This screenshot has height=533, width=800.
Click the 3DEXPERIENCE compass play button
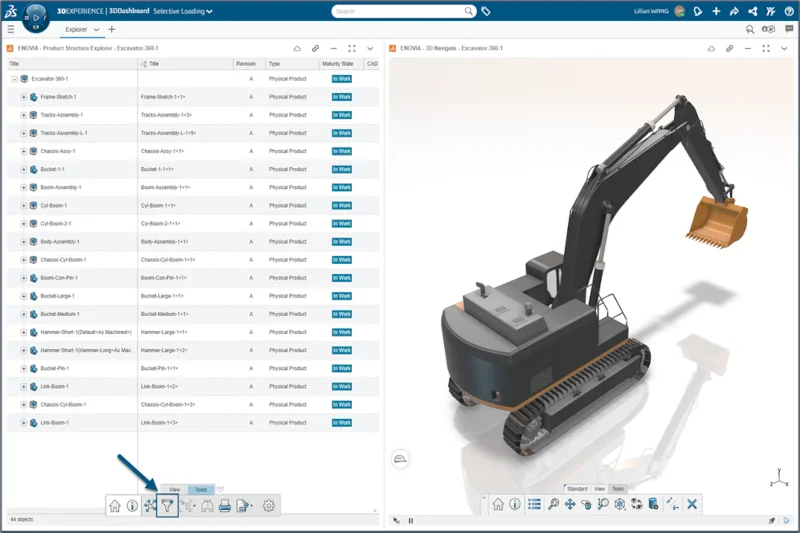click(36, 17)
